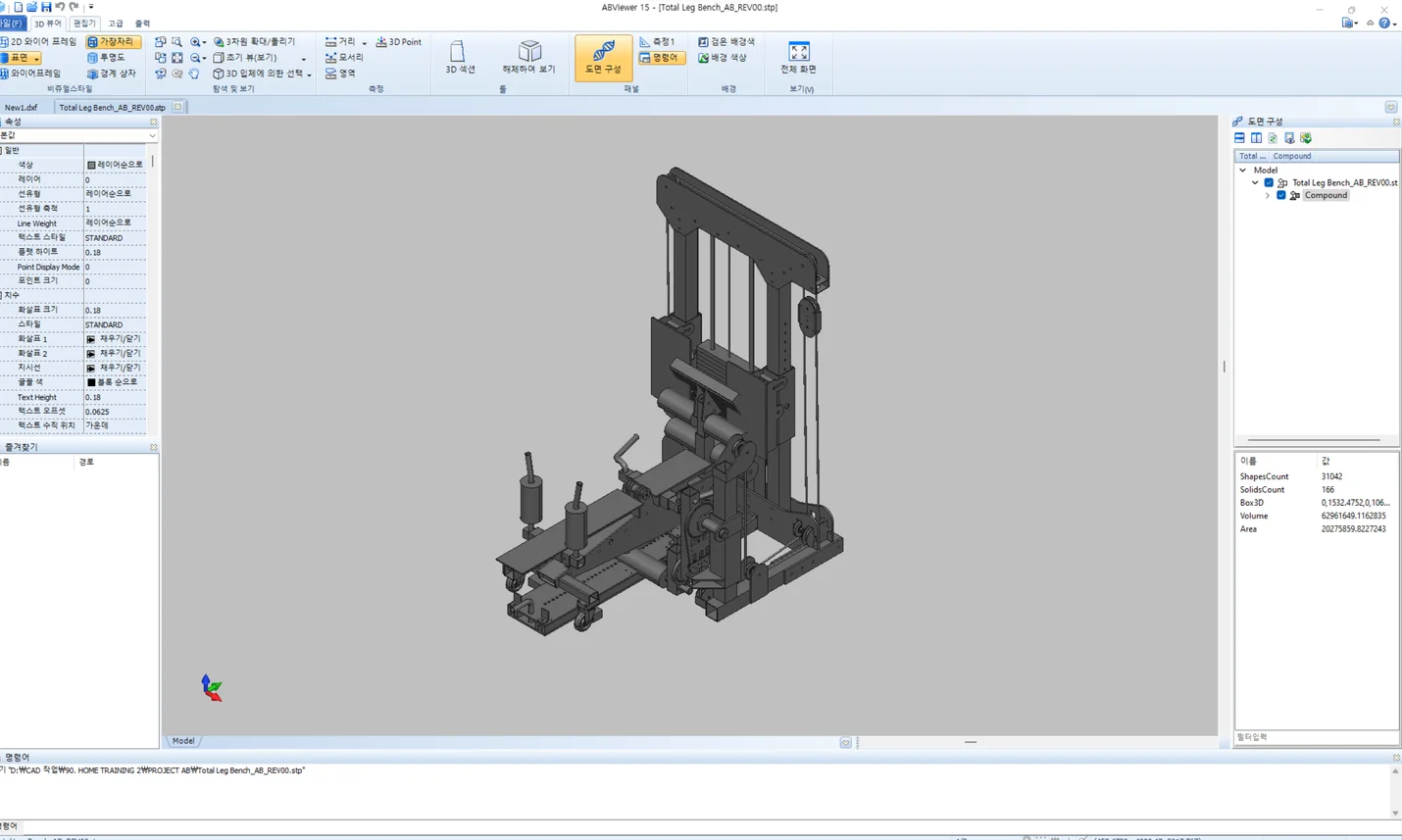This screenshot has width=1402, height=840.
Task: Expand the Compound tree node
Action: (x=1268, y=195)
